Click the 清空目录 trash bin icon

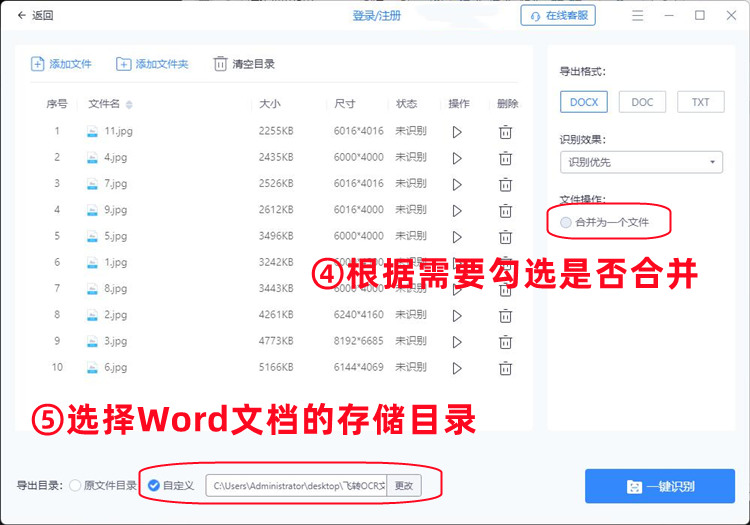pos(220,64)
